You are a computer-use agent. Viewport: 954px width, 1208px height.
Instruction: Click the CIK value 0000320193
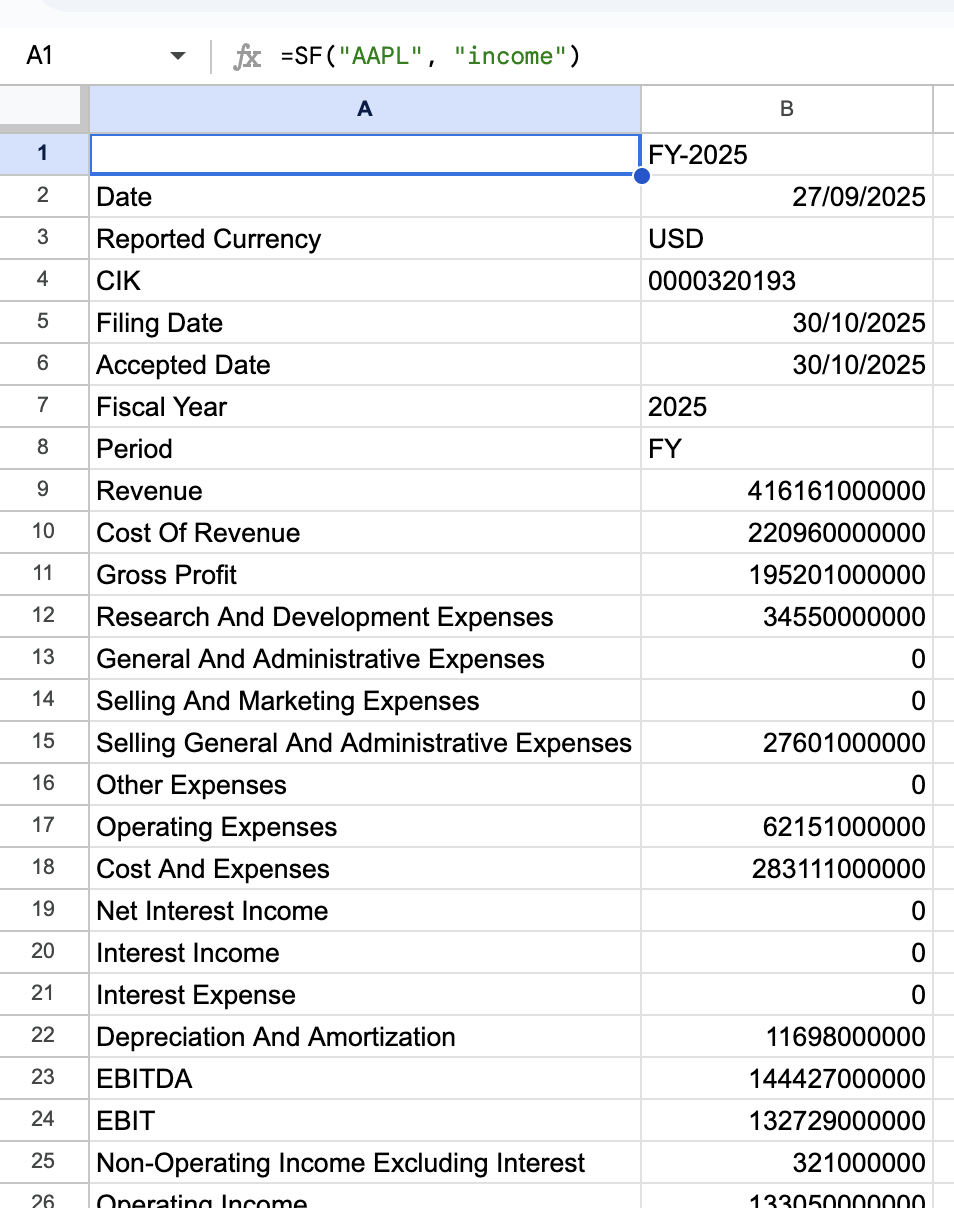pos(786,280)
